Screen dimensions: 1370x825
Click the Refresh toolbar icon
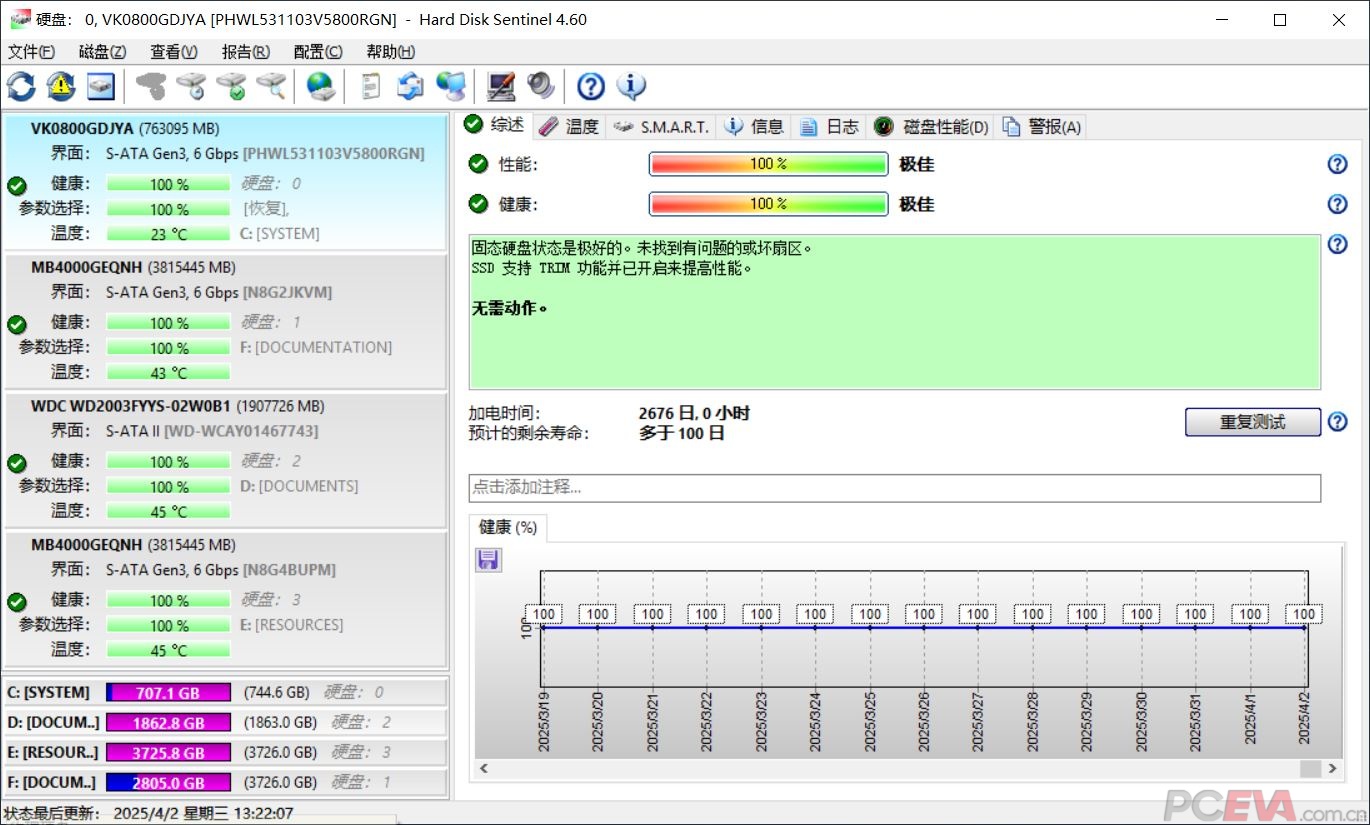point(21,87)
